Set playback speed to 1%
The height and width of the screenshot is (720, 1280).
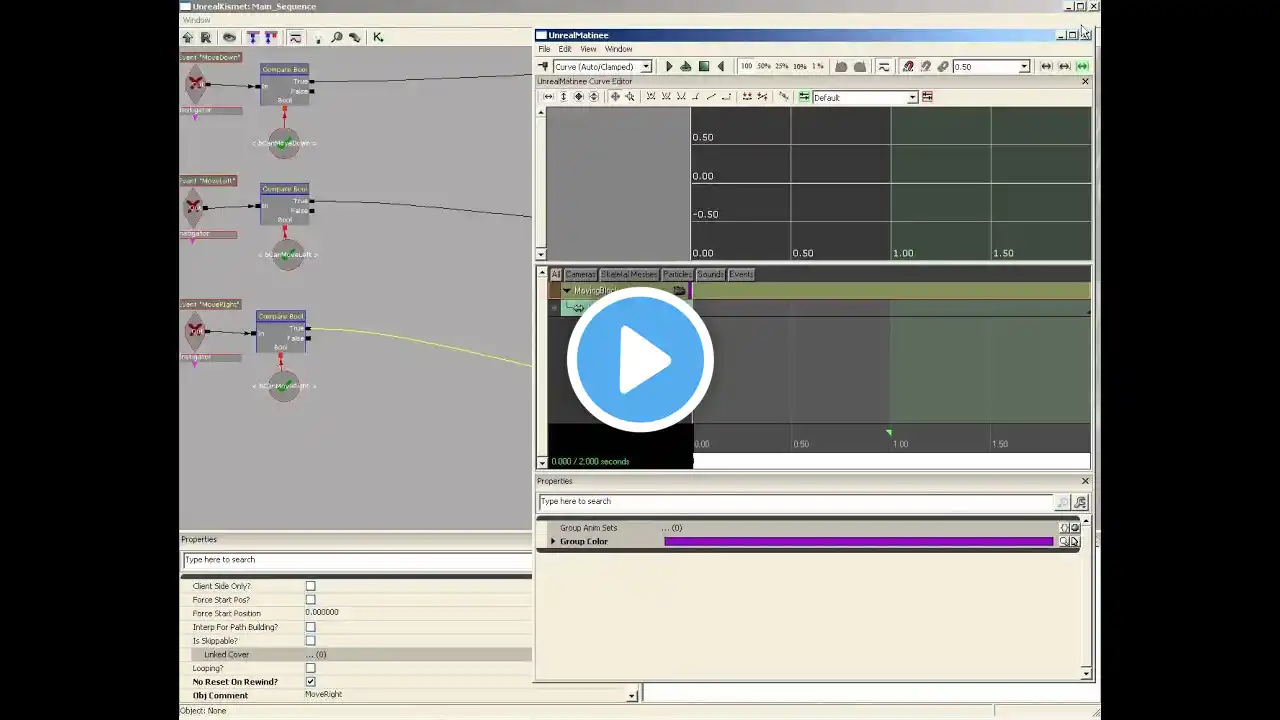pyautogui.click(x=818, y=67)
